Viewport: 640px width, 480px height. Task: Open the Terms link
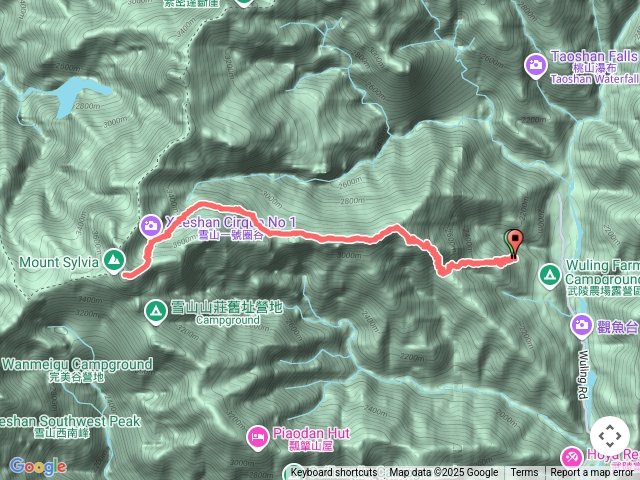524,472
